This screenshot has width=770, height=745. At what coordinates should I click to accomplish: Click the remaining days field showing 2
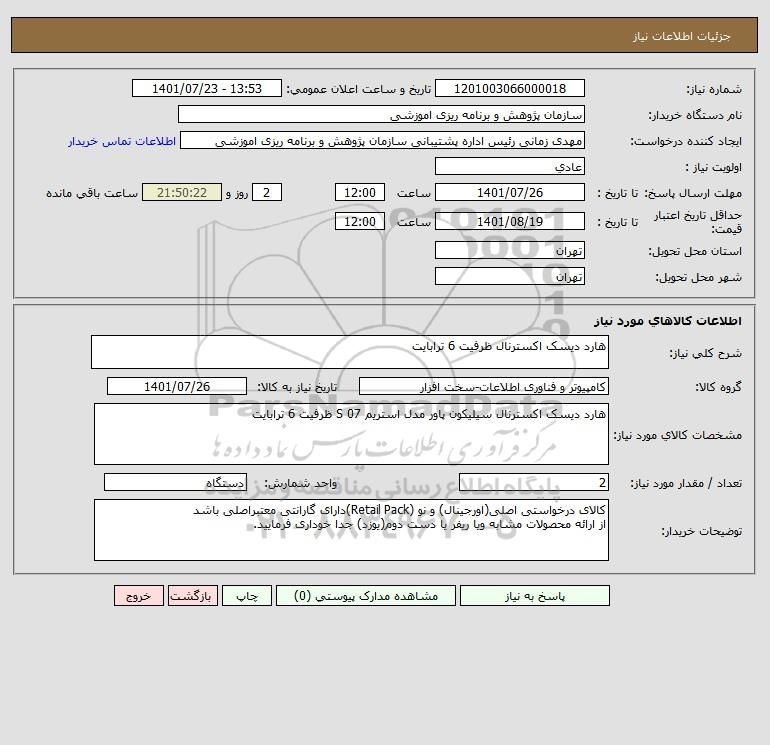click(267, 193)
